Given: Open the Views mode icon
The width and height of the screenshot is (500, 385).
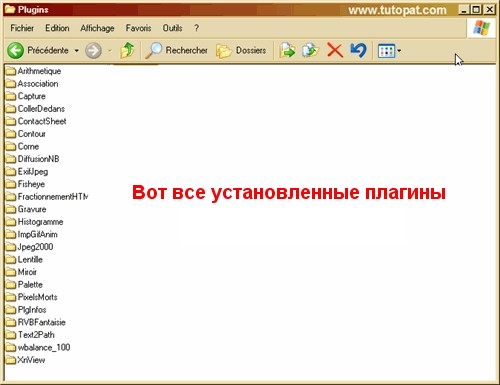Looking at the screenshot, I should coord(386,51).
